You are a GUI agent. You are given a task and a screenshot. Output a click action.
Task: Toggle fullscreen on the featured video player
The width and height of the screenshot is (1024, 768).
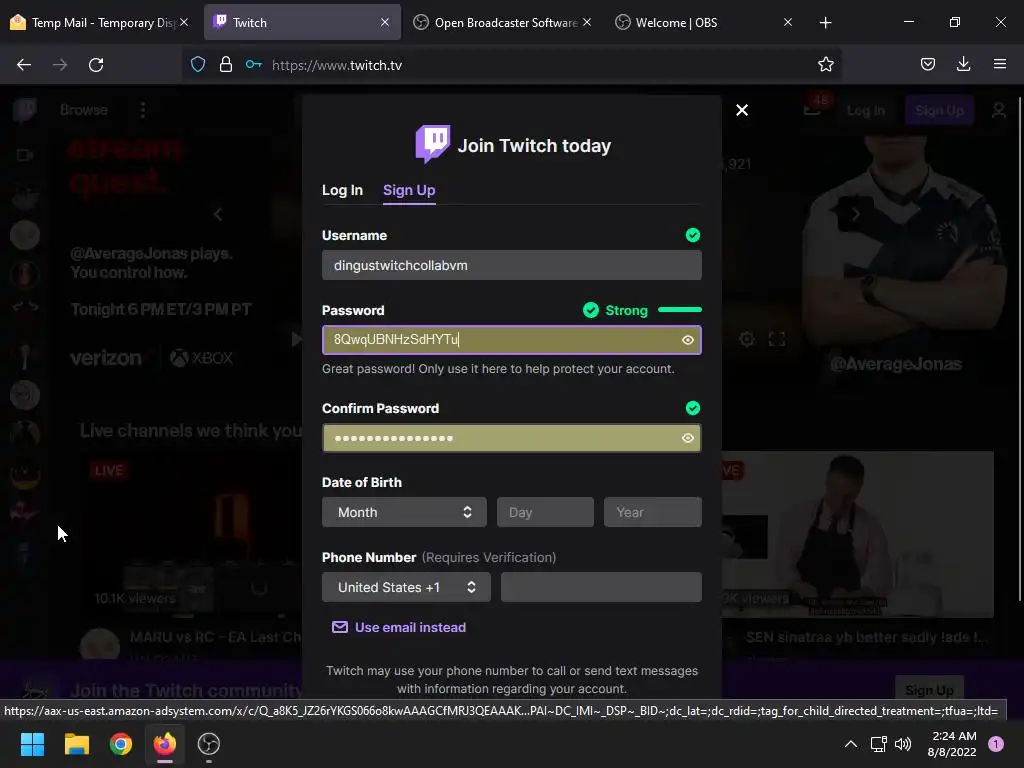point(776,339)
